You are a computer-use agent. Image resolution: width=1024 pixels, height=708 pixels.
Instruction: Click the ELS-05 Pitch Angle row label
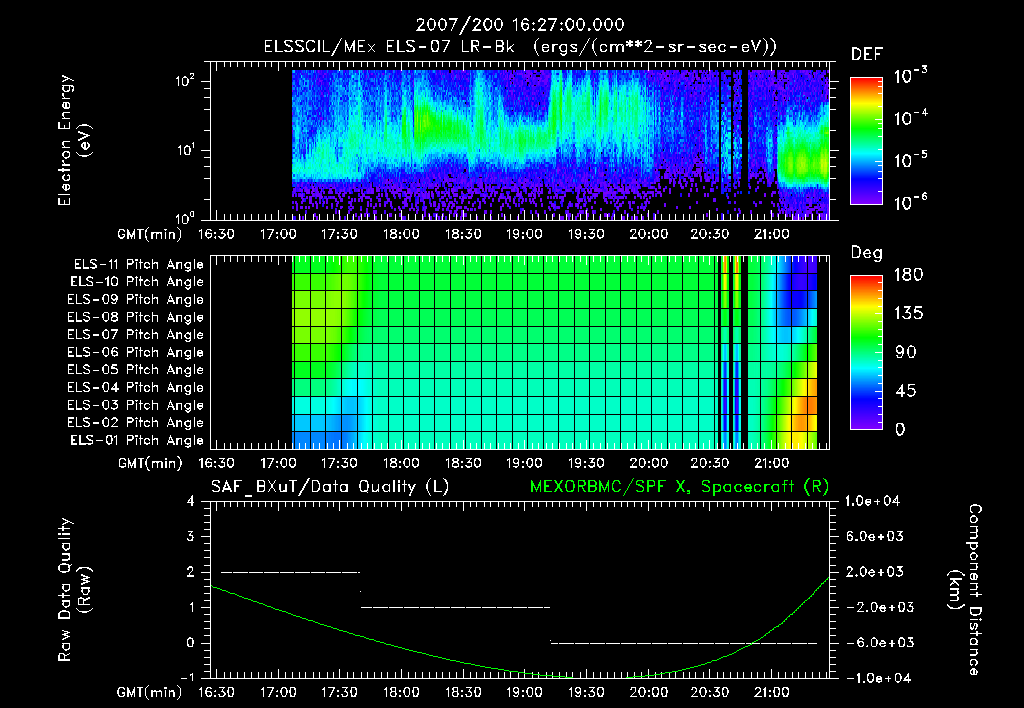pyautogui.click(x=135, y=370)
